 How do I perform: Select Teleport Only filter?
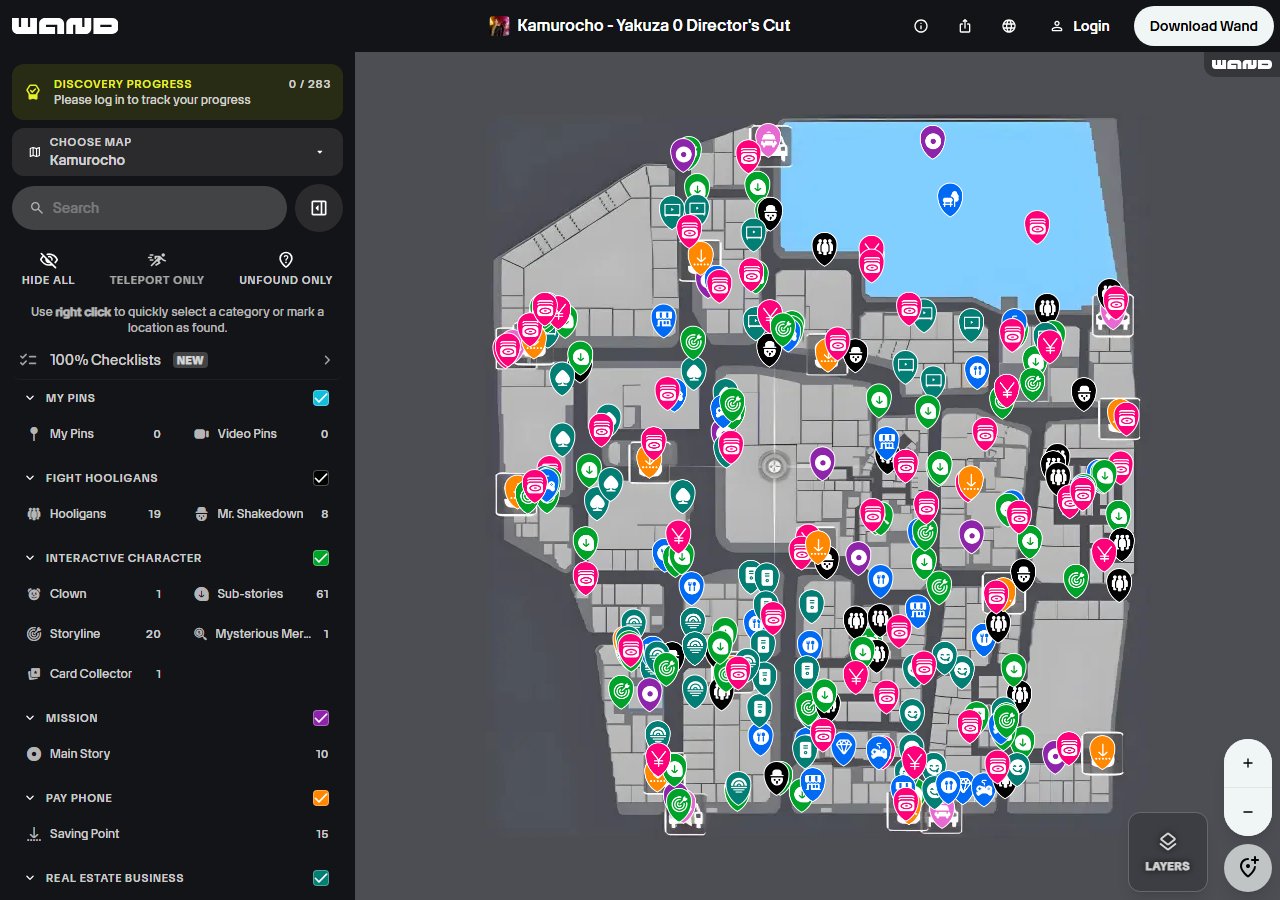tap(156, 268)
